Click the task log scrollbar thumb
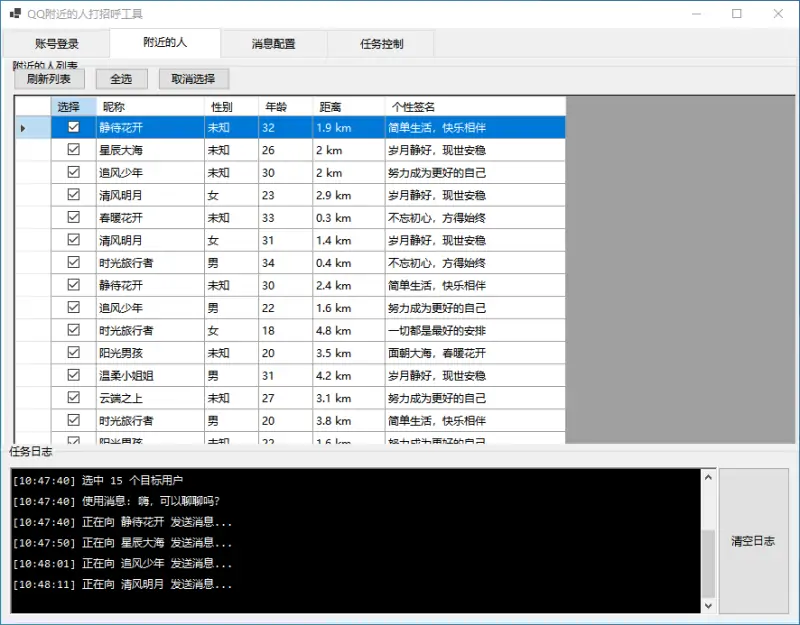Image resolution: width=800 pixels, height=625 pixels. tap(708, 562)
